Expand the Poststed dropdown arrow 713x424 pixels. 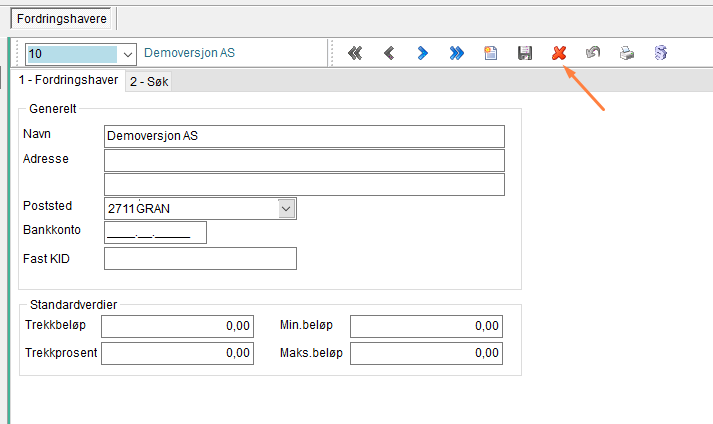pyautogui.click(x=286, y=208)
